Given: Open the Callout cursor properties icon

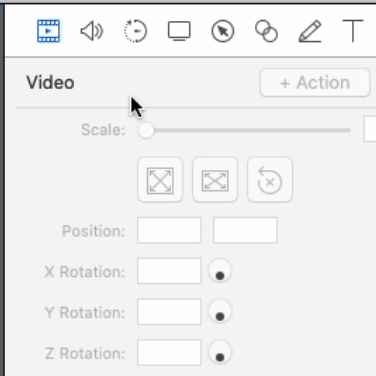Looking at the screenshot, I should point(223,31).
